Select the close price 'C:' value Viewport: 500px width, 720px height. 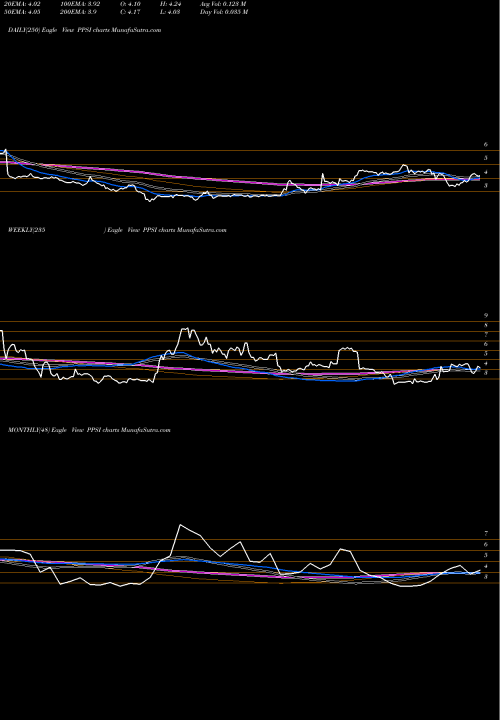[131, 12]
